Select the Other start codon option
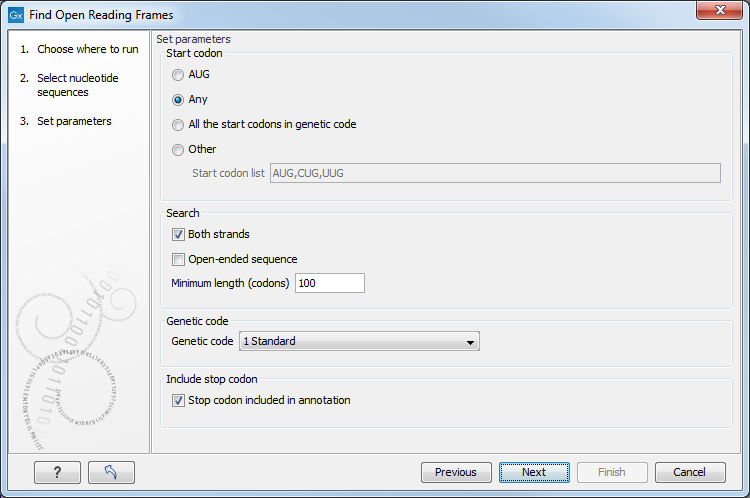This screenshot has width=750, height=498. pos(179,150)
